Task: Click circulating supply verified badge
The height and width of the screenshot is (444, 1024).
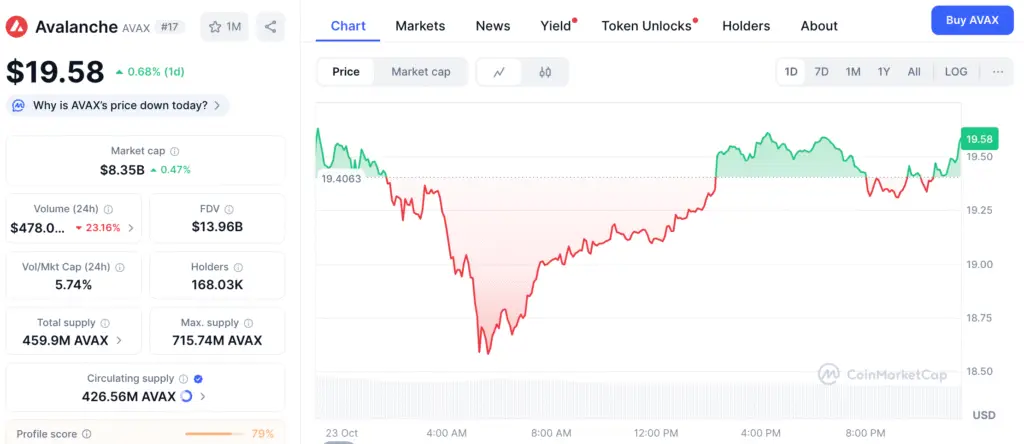Action: point(198,379)
